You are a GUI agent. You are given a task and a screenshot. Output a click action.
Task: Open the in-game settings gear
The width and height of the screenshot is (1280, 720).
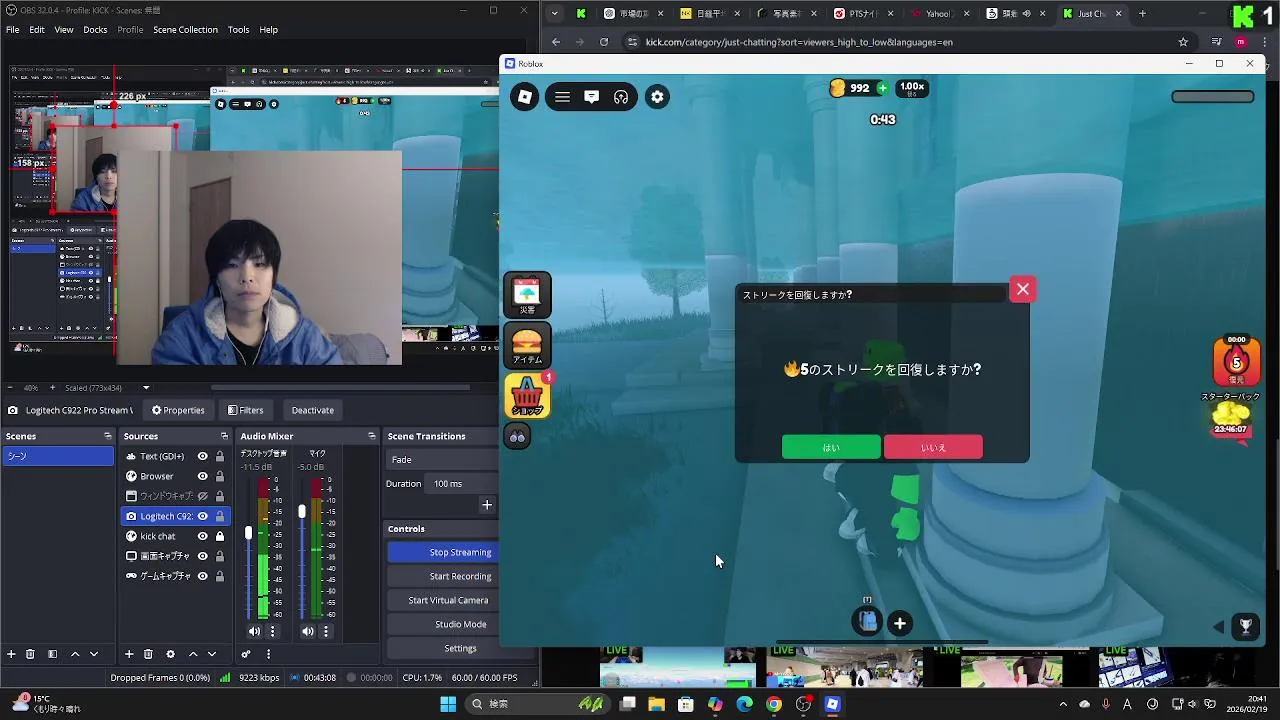657,97
